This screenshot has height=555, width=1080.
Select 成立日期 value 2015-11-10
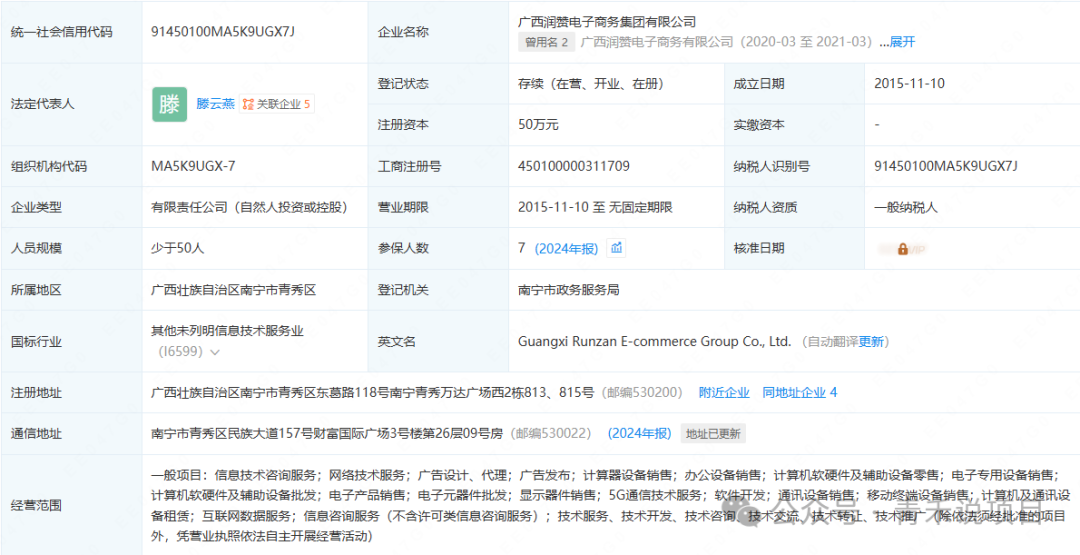909,84
